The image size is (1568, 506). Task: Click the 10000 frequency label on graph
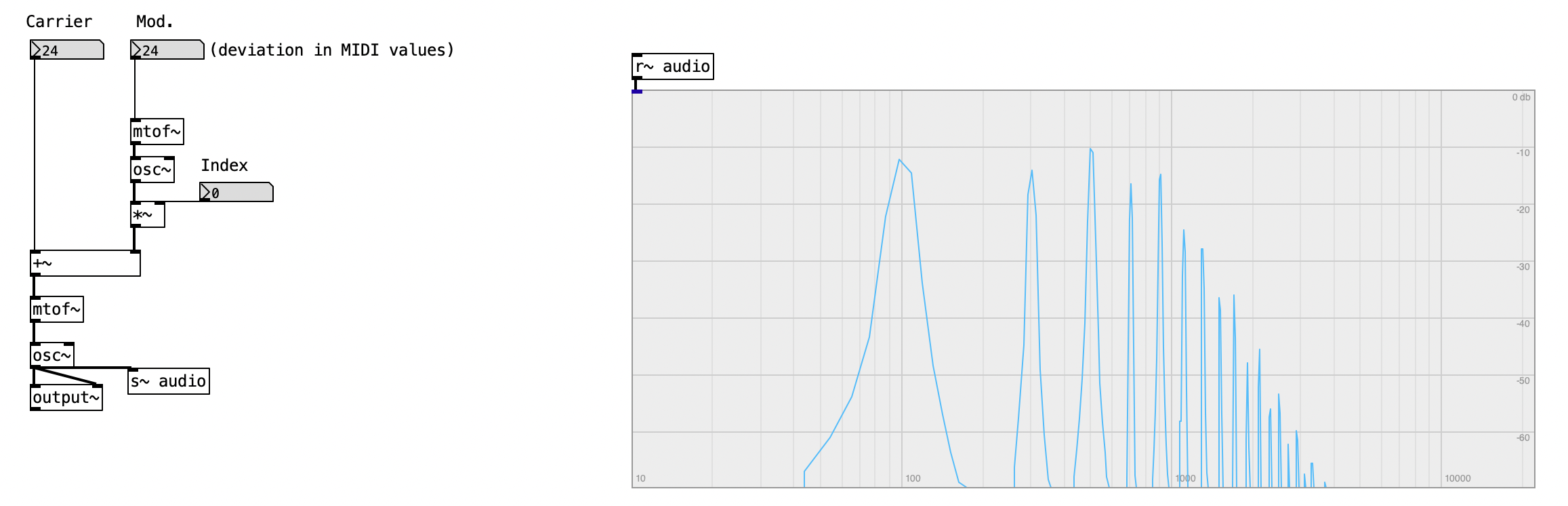[x=1458, y=478]
